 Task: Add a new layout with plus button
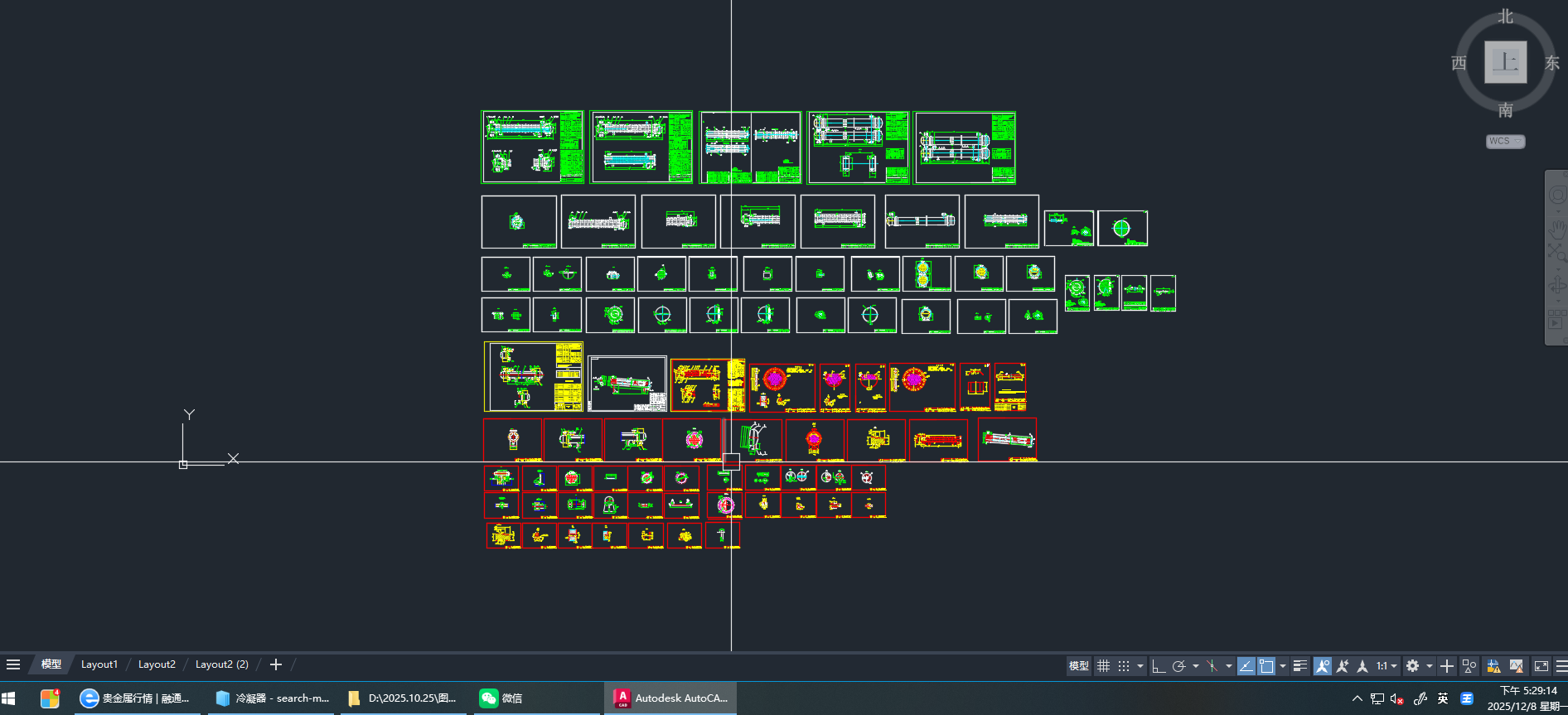pyautogui.click(x=276, y=664)
